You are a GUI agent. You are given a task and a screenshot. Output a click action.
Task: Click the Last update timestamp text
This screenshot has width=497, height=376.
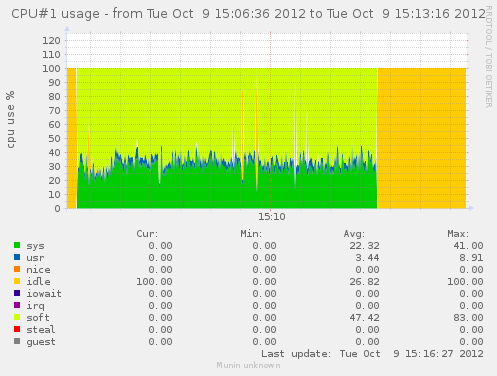click(x=372, y=354)
